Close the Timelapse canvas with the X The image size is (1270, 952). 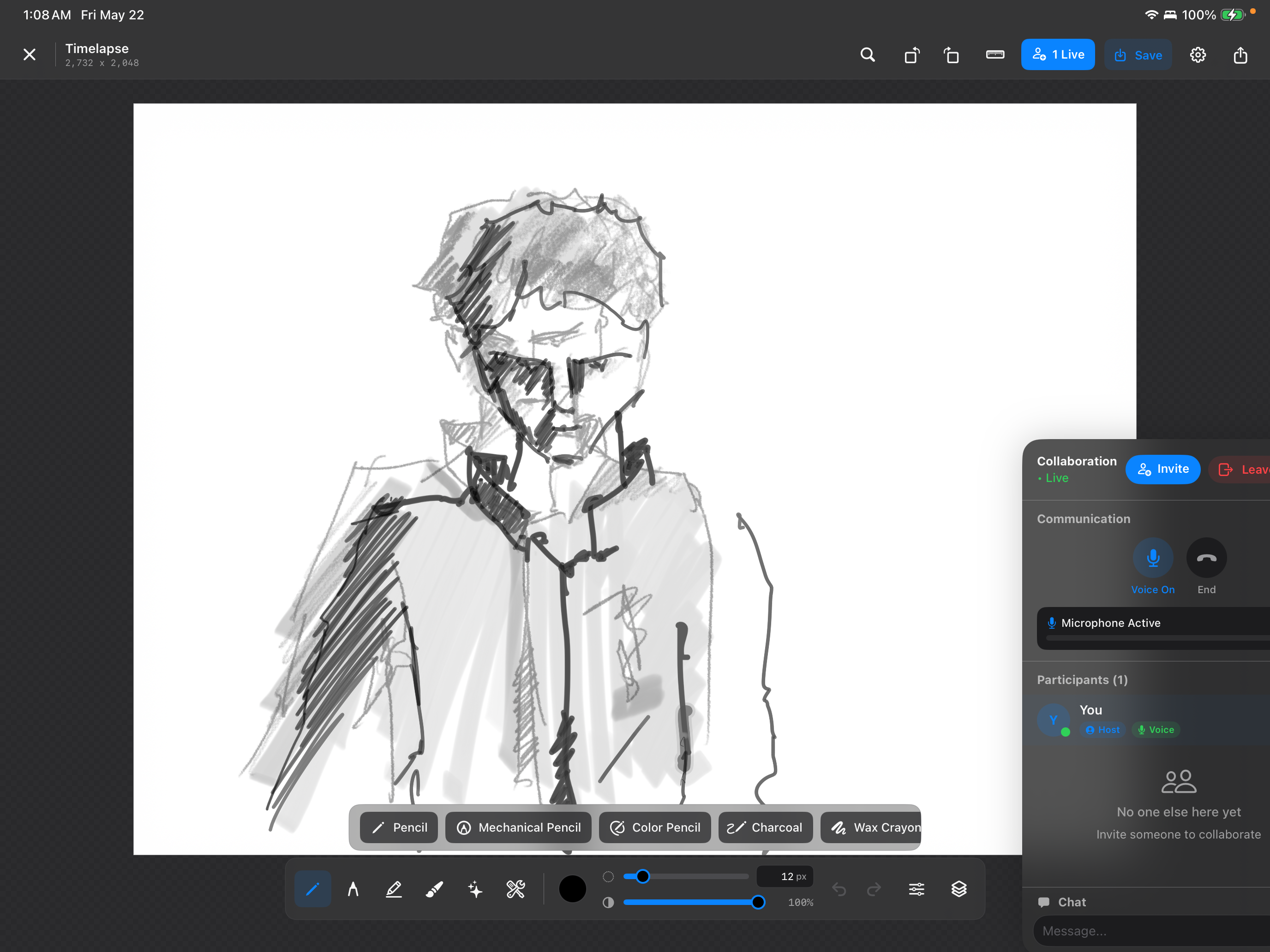[29, 54]
